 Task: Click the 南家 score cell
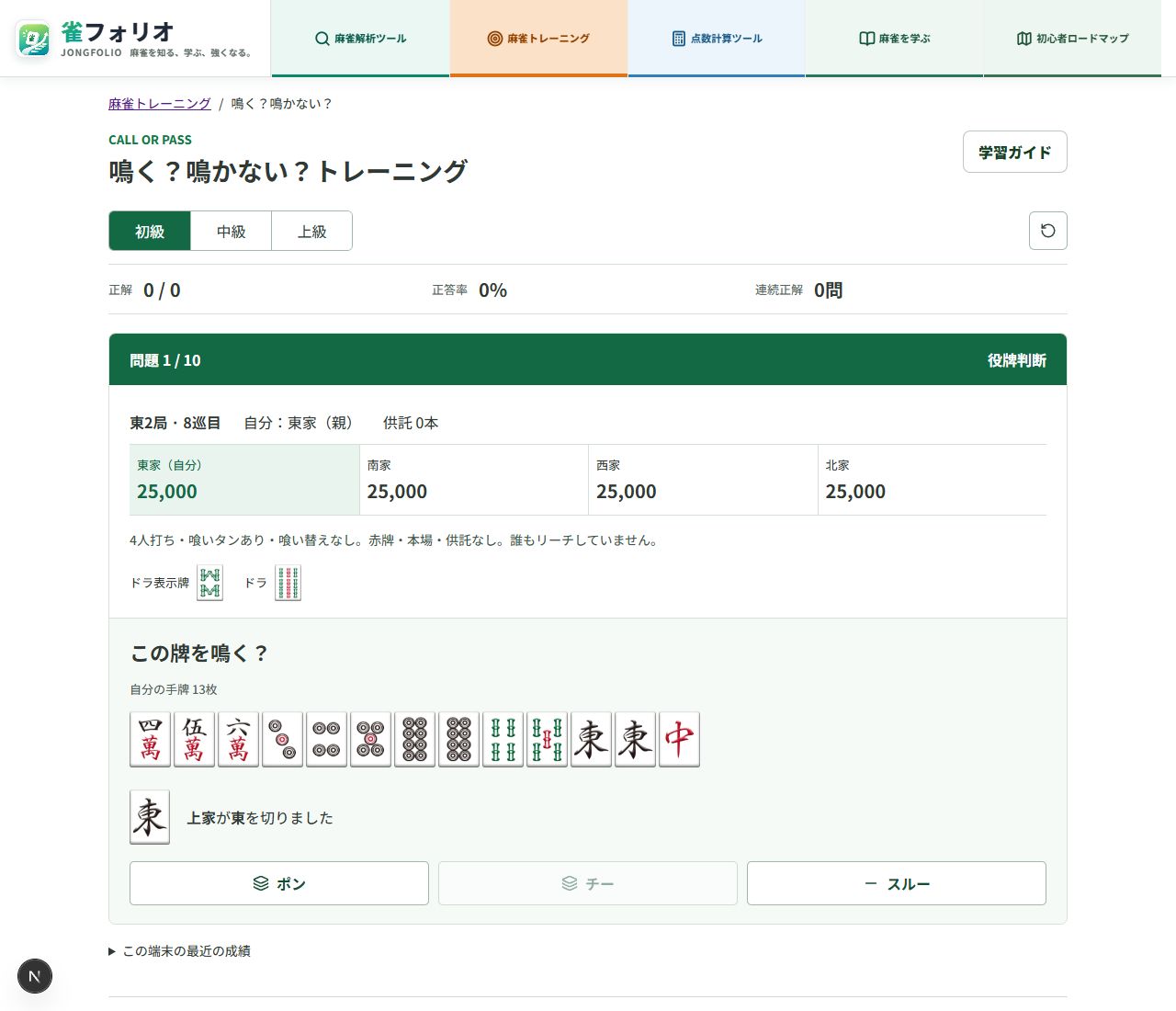pos(474,480)
